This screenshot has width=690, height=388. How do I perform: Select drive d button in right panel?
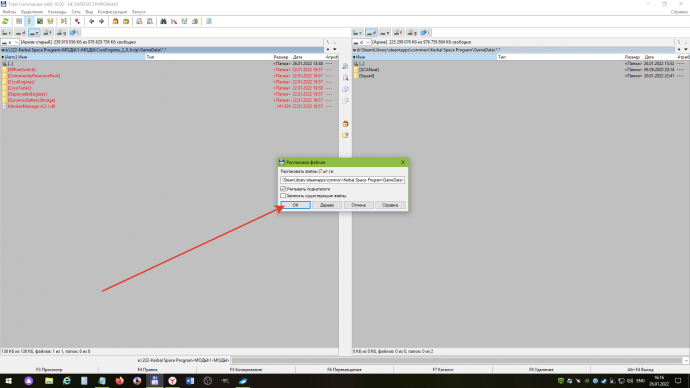(371, 33)
